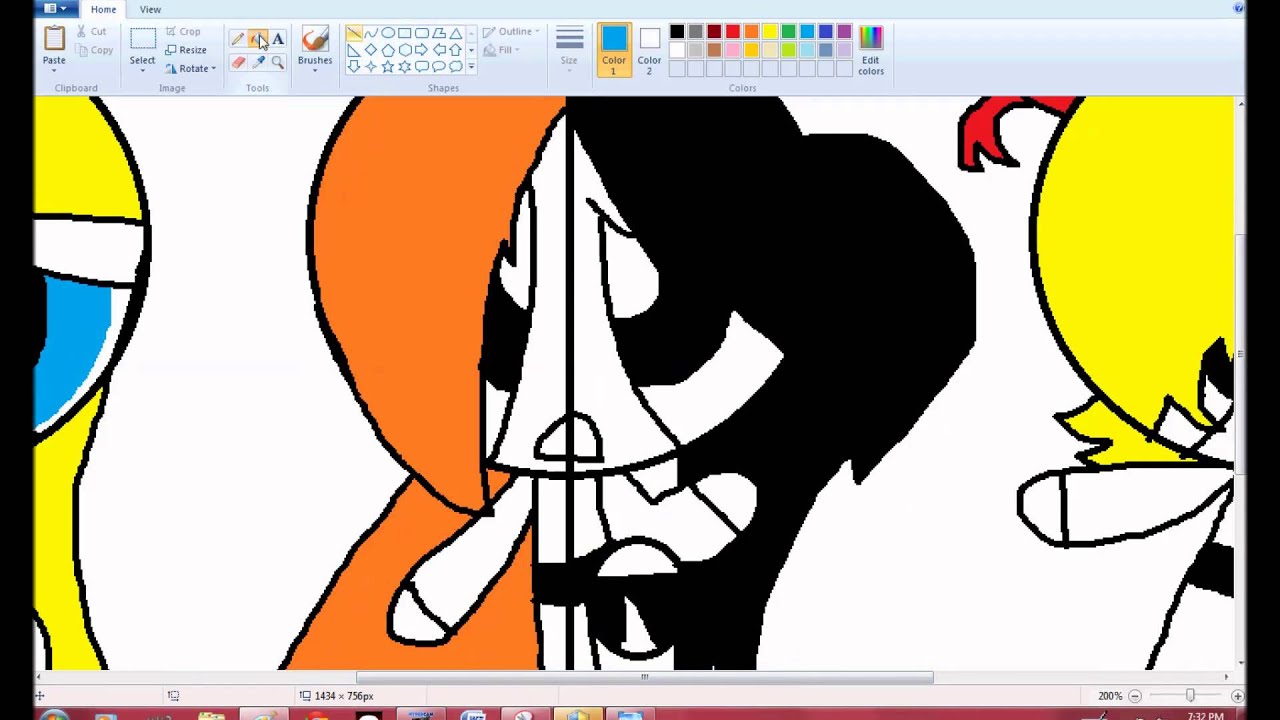
Task: Switch to the View ribbon tab
Action: [150, 9]
